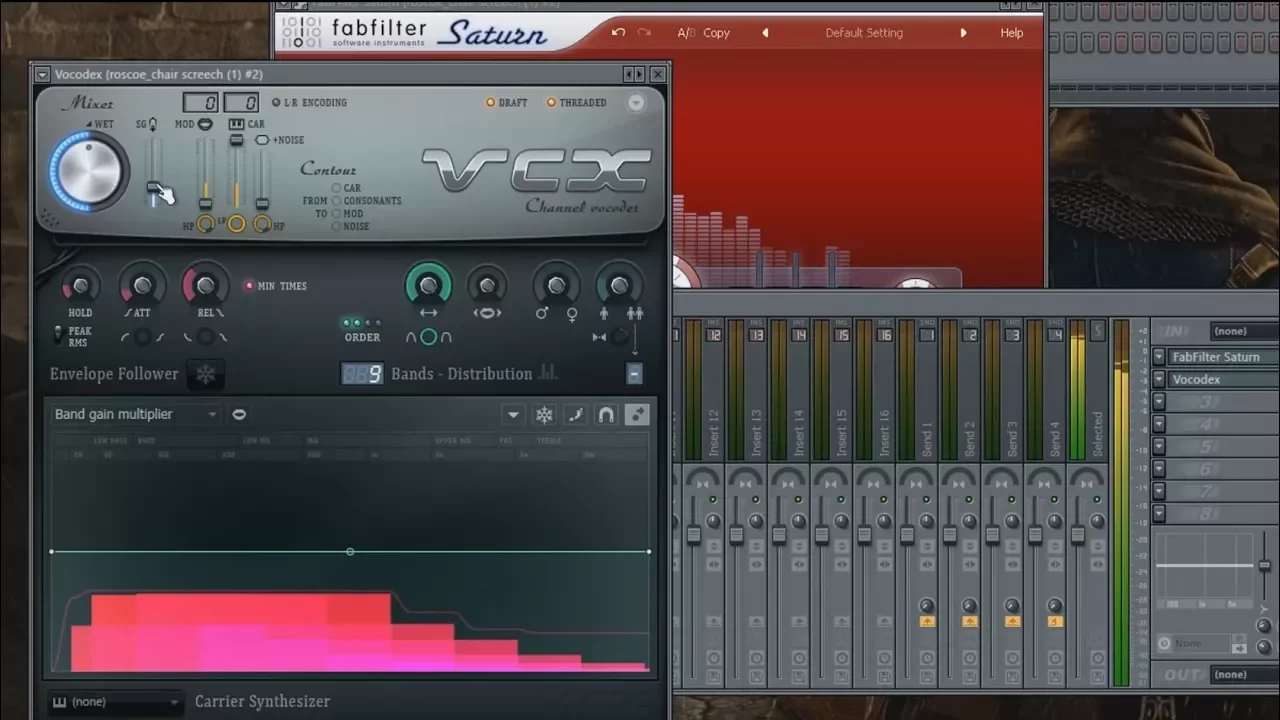This screenshot has width=1280, height=720.
Task: Click the mouth icon next to Band gain multiplier
Action: click(239, 414)
